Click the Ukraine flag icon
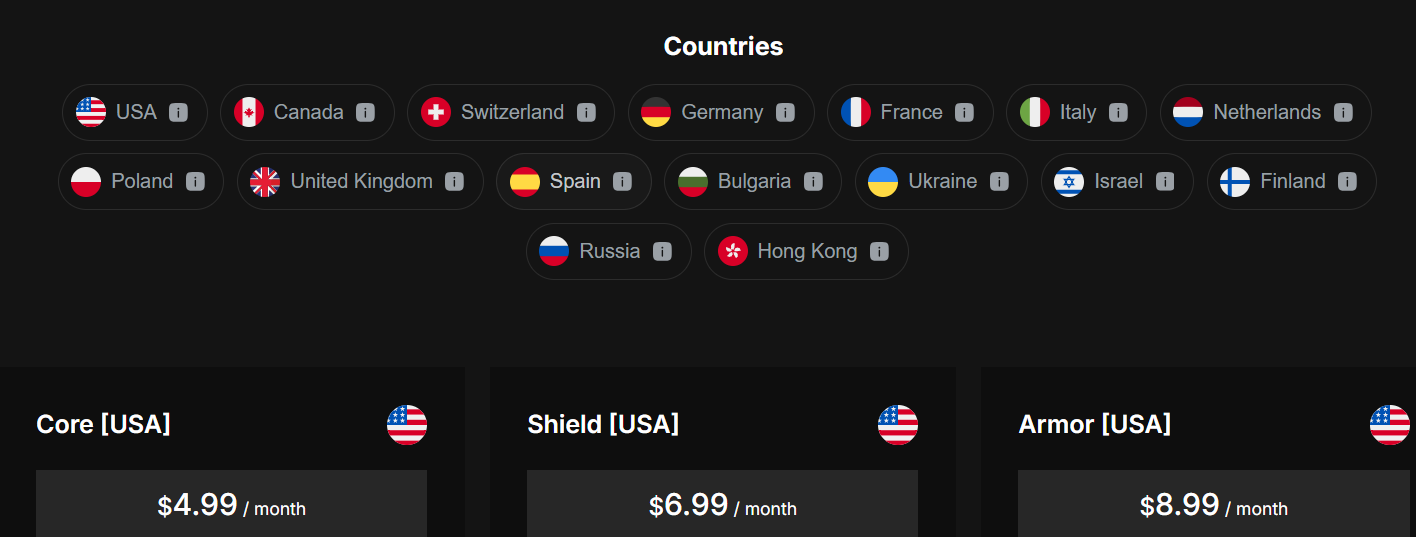This screenshot has height=537, width=1416. (883, 181)
